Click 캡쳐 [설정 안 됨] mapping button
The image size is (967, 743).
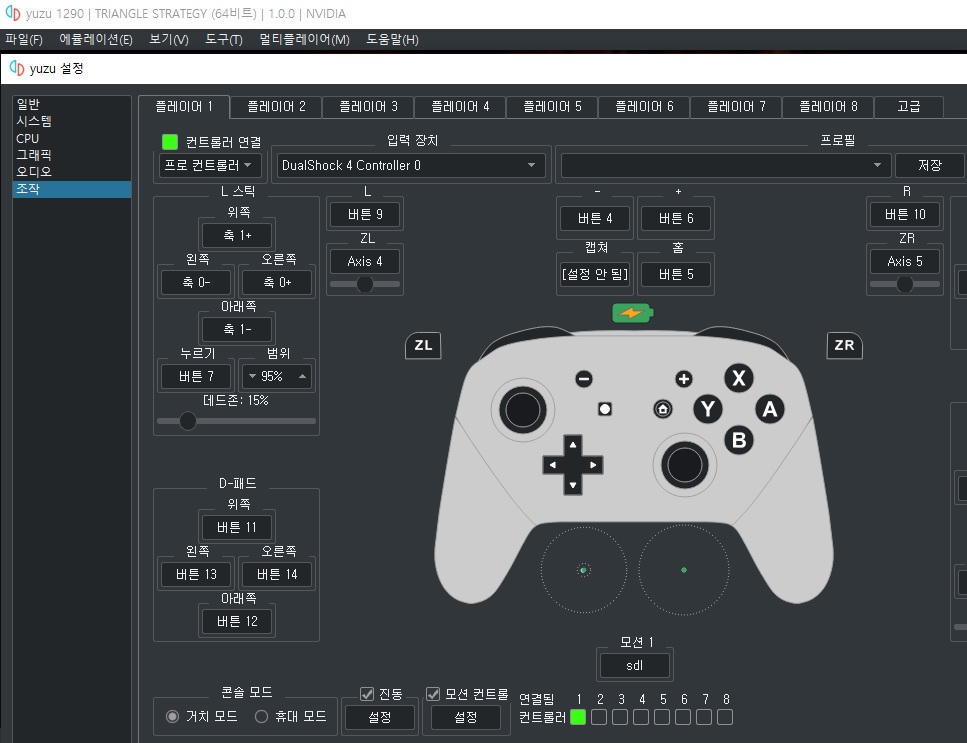[x=595, y=274]
